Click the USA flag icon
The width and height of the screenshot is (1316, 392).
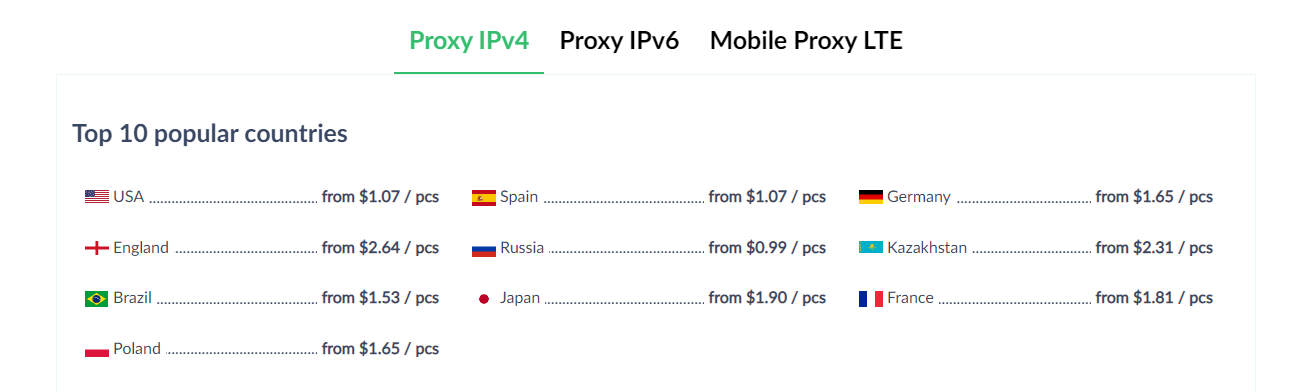[x=97, y=197]
